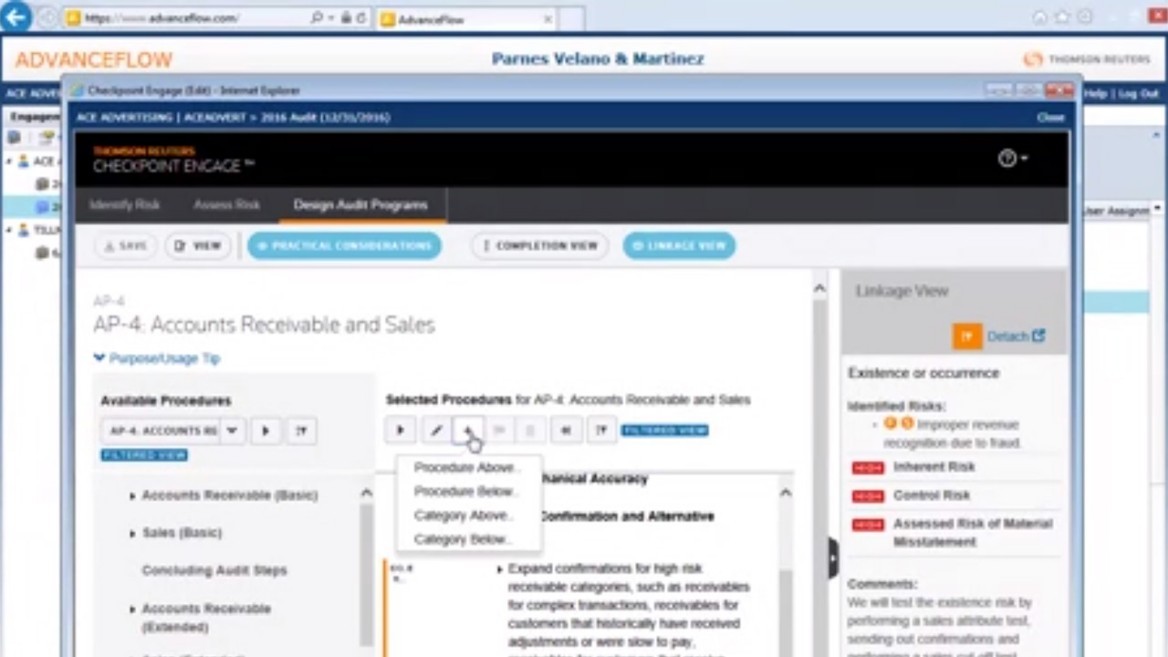Image resolution: width=1168 pixels, height=657 pixels.
Task: Click the add (plus) icon in Selected Procedures
Action: click(467, 430)
